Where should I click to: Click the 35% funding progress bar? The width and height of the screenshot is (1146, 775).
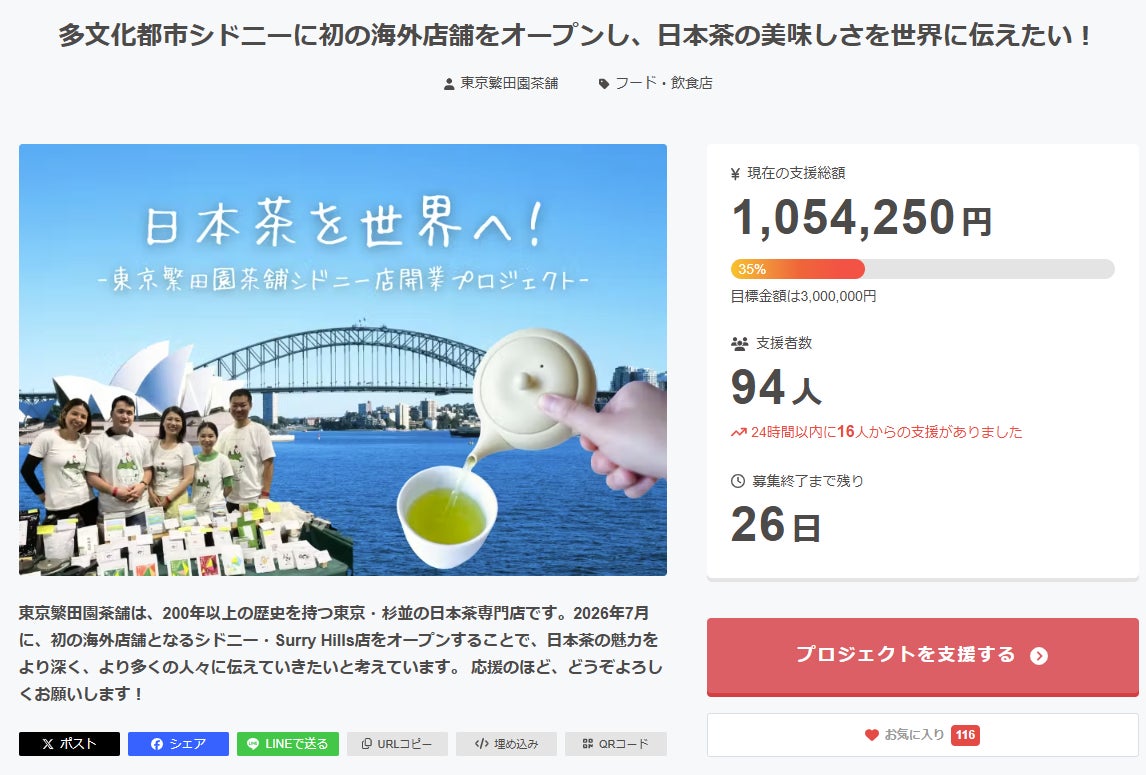click(922, 269)
